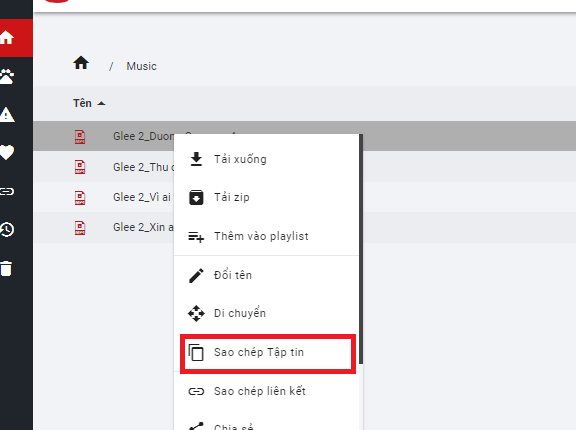The width and height of the screenshot is (576, 430).
Task: Sort files by the Tên column header
Action: pos(82,103)
